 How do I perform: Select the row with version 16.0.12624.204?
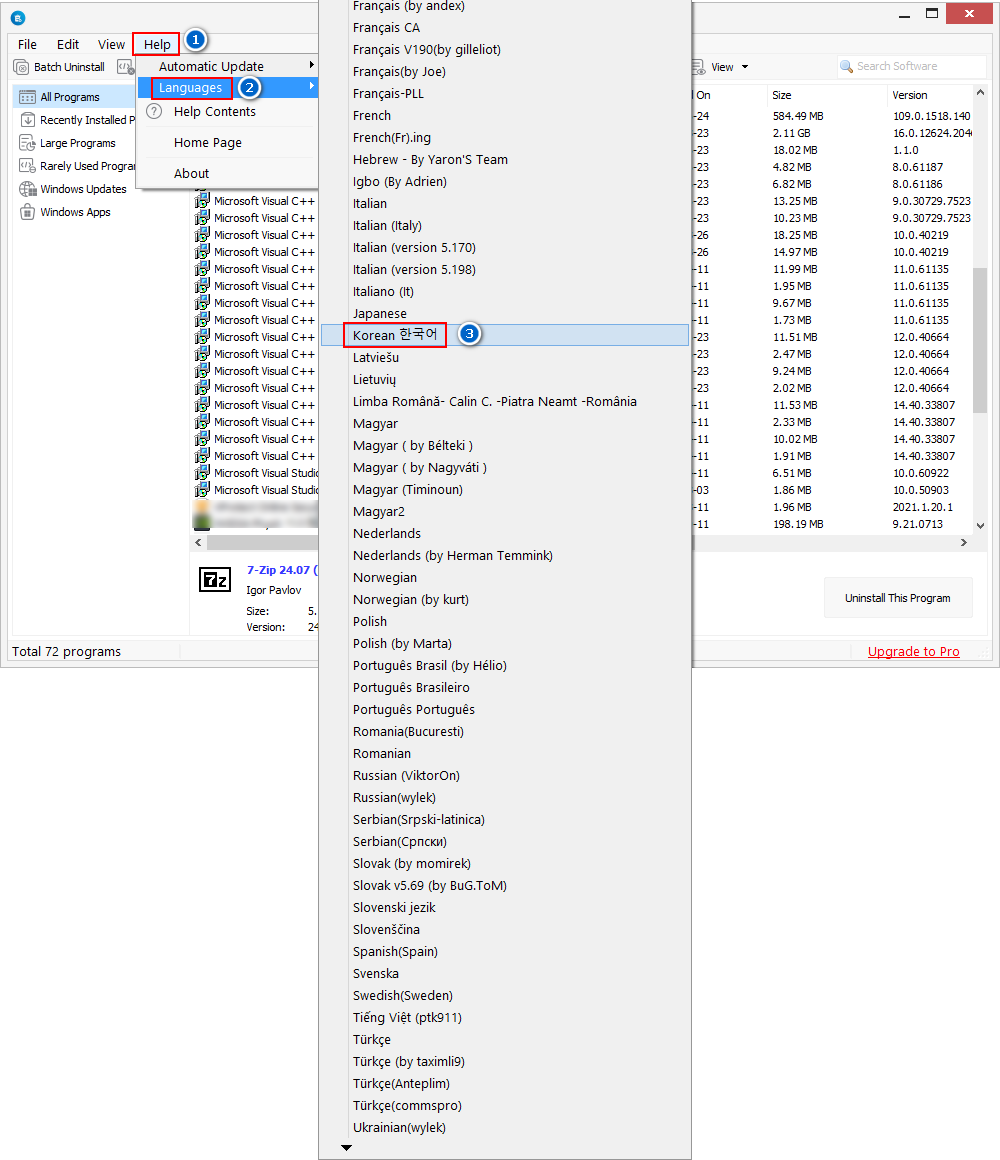pos(832,133)
